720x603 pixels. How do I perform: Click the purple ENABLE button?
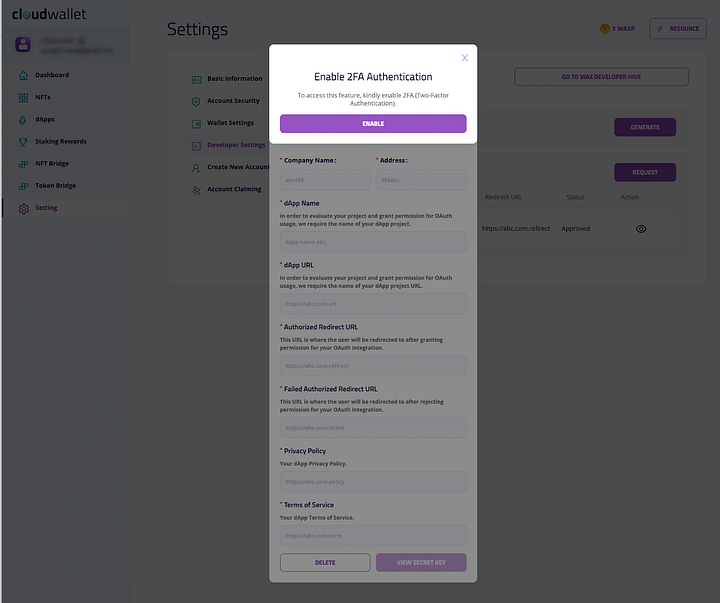pos(373,124)
